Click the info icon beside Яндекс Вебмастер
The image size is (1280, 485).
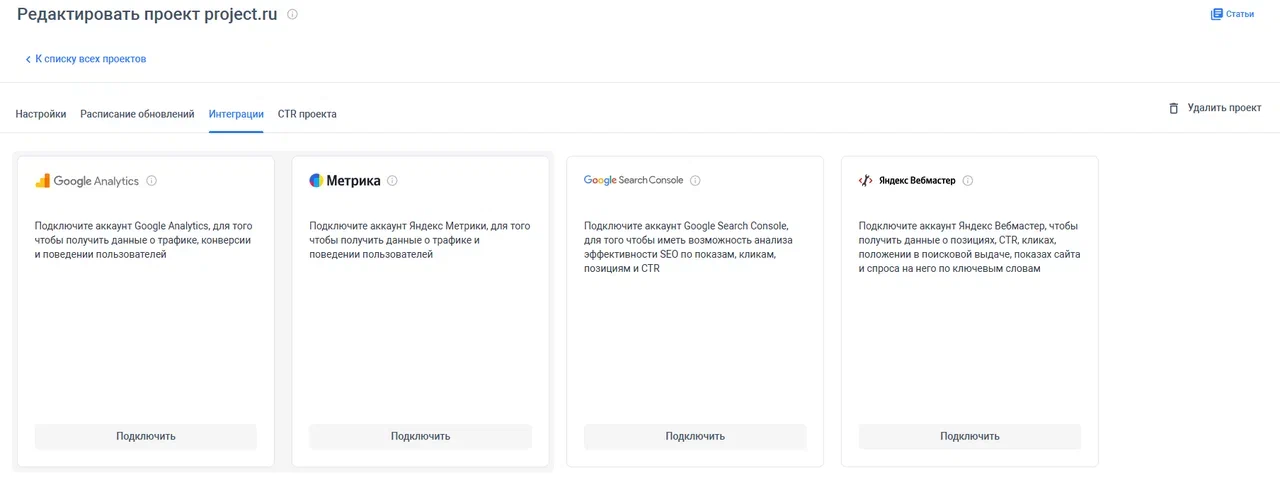(x=967, y=181)
